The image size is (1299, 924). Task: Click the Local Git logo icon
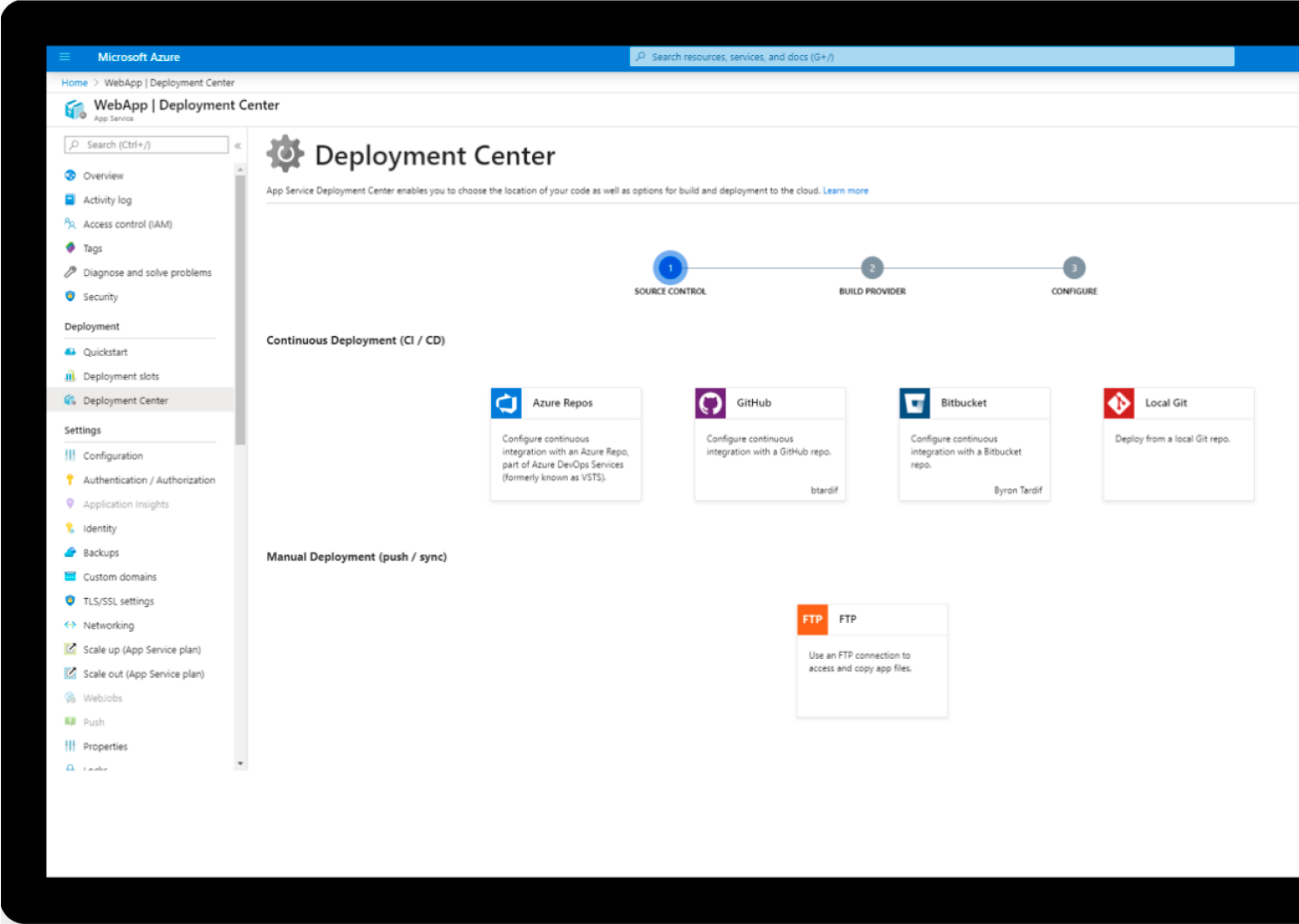coord(1119,403)
